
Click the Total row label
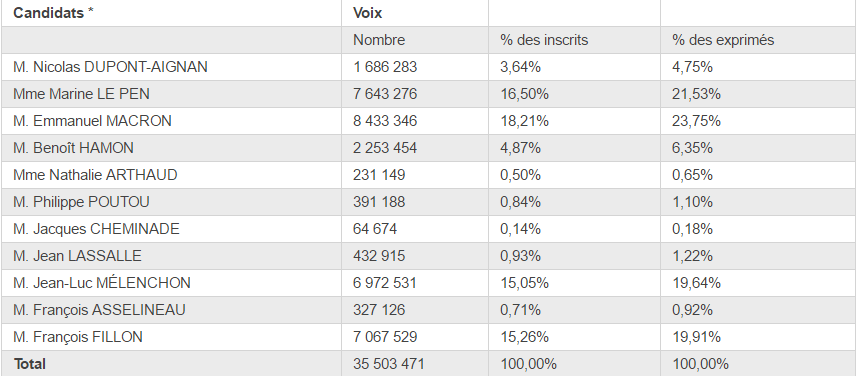[30, 364]
